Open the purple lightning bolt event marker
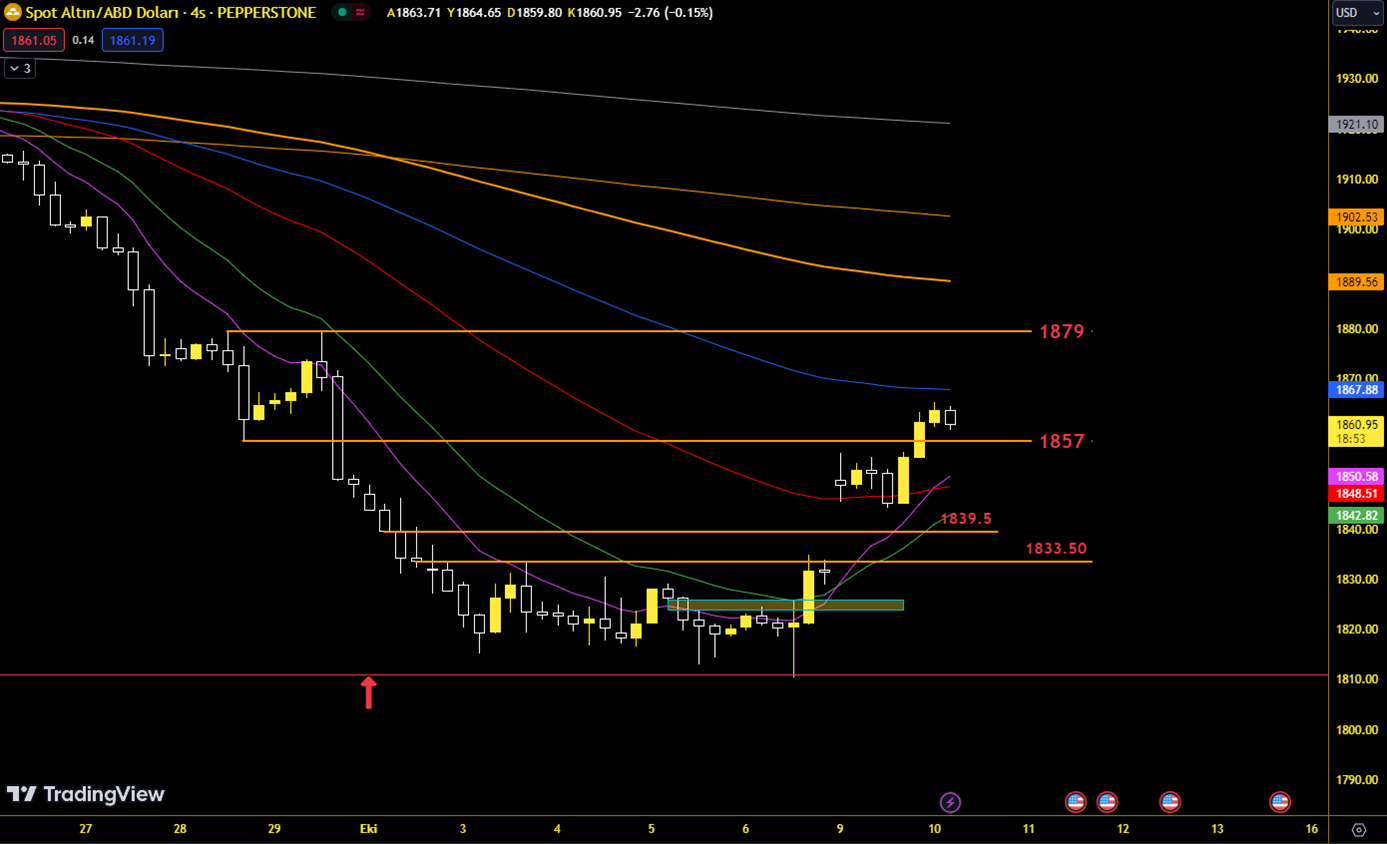Viewport: 1387px width, 844px height. click(x=950, y=802)
